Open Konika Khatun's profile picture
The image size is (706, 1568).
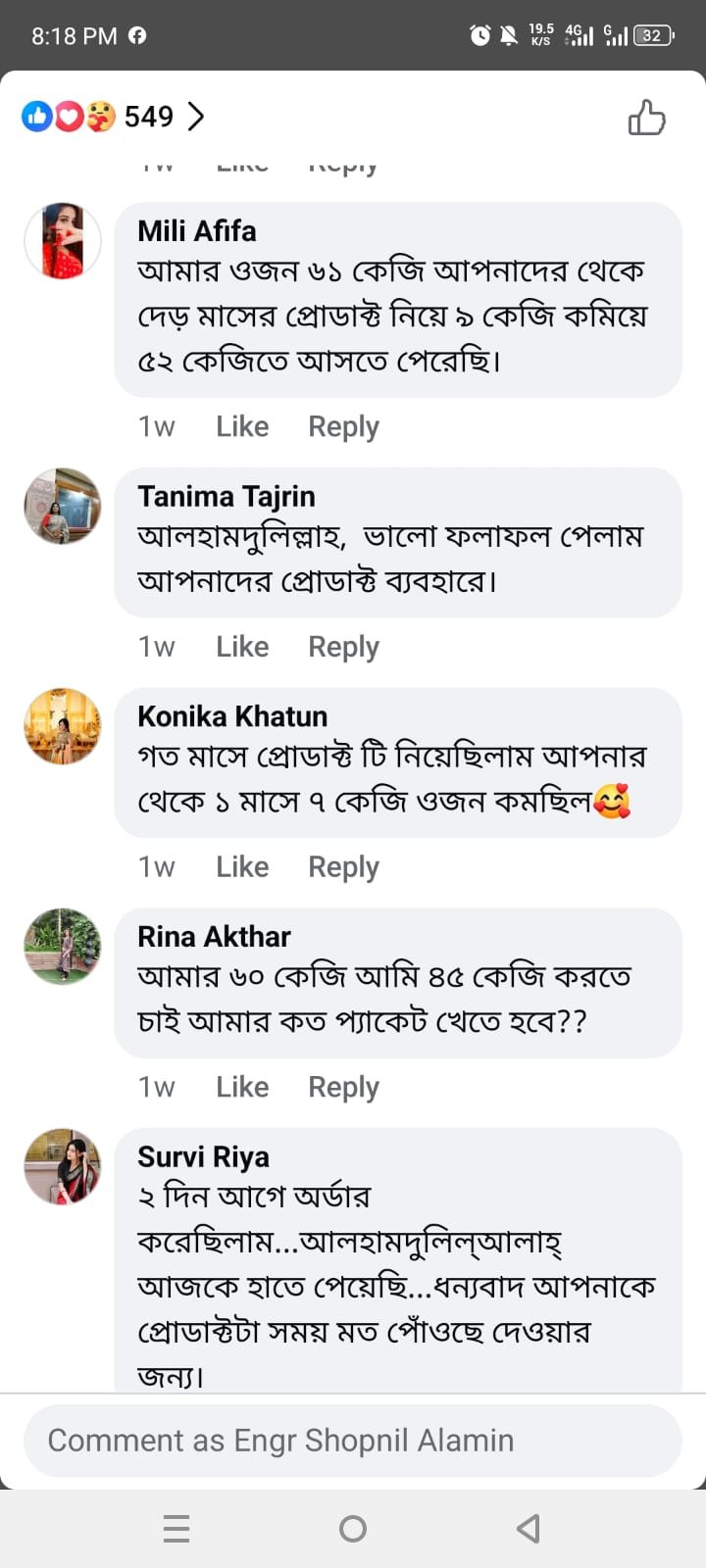(63, 726)
